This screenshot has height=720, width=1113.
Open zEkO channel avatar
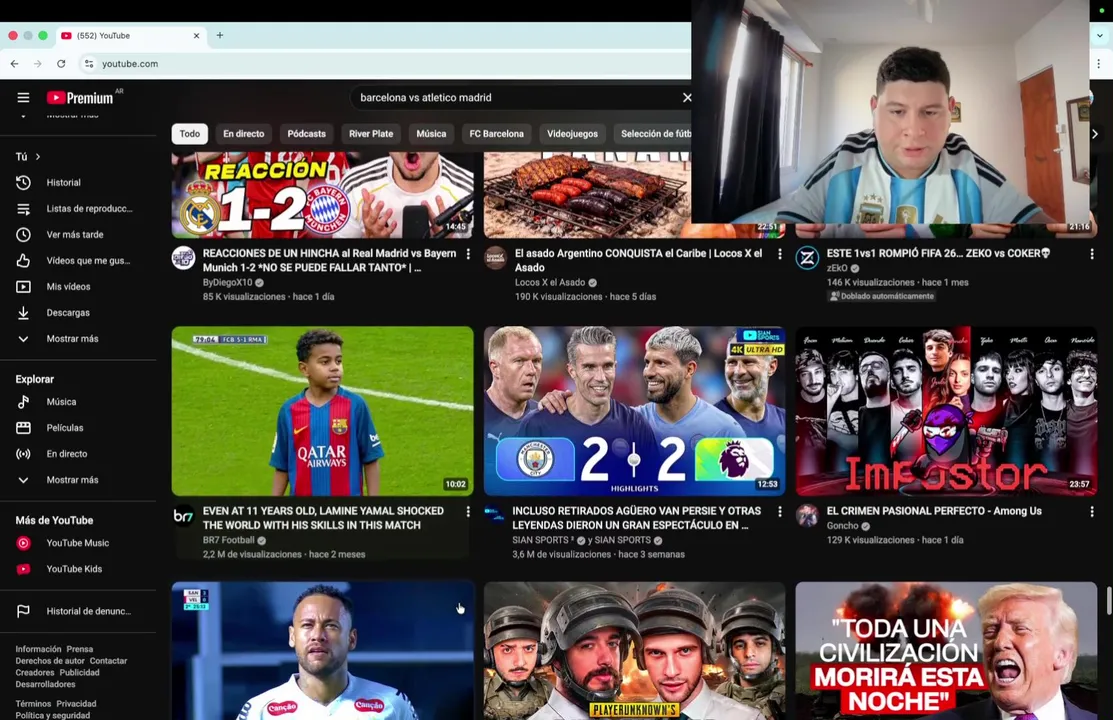pyautogui.click(x=807, y=258)
